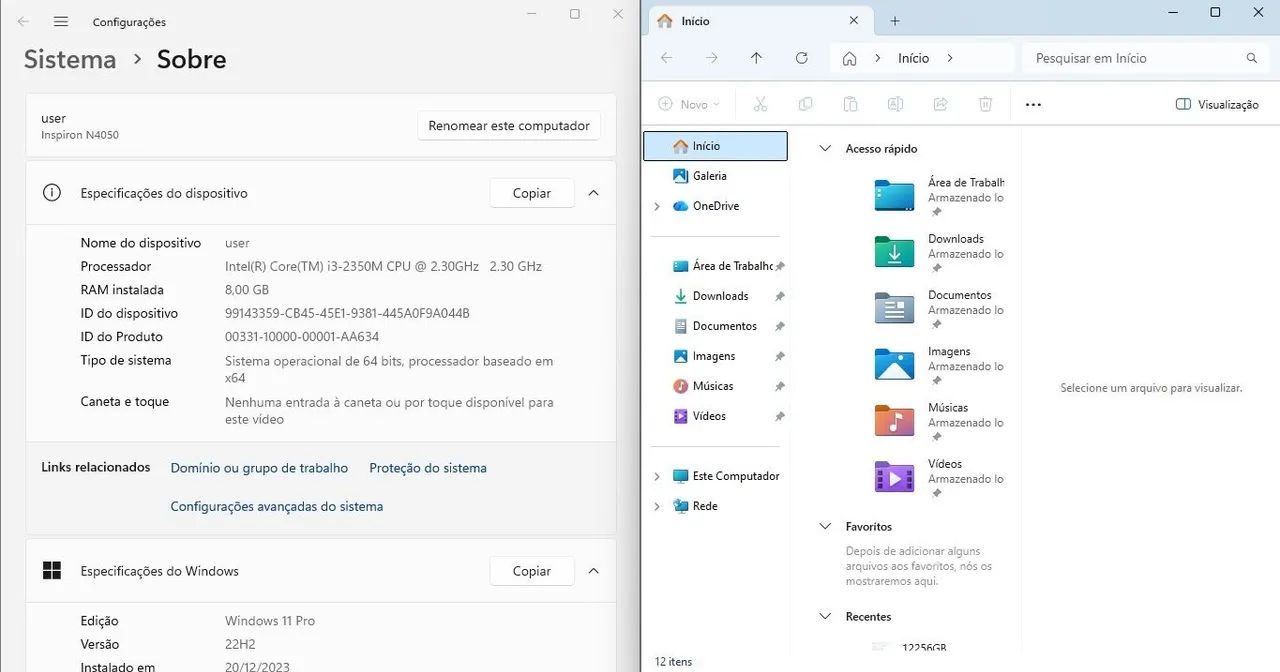Click the home icon in address bar
The width and height of the screenshot is (1280, 672).
pos(849,58)
